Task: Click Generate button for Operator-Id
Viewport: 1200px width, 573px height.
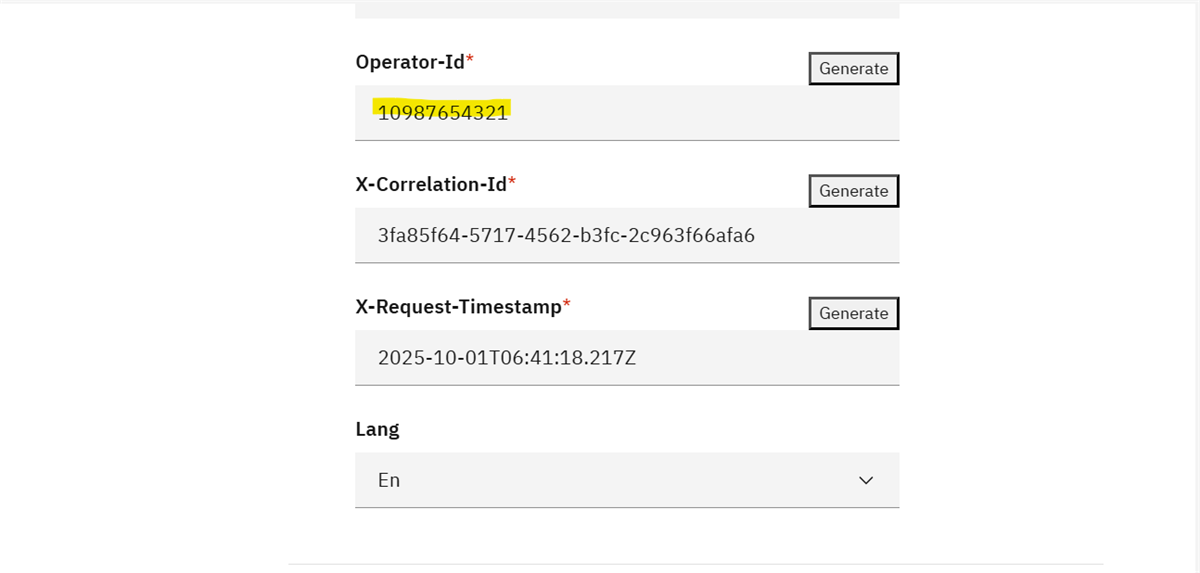Action: [x=853, y=68]
